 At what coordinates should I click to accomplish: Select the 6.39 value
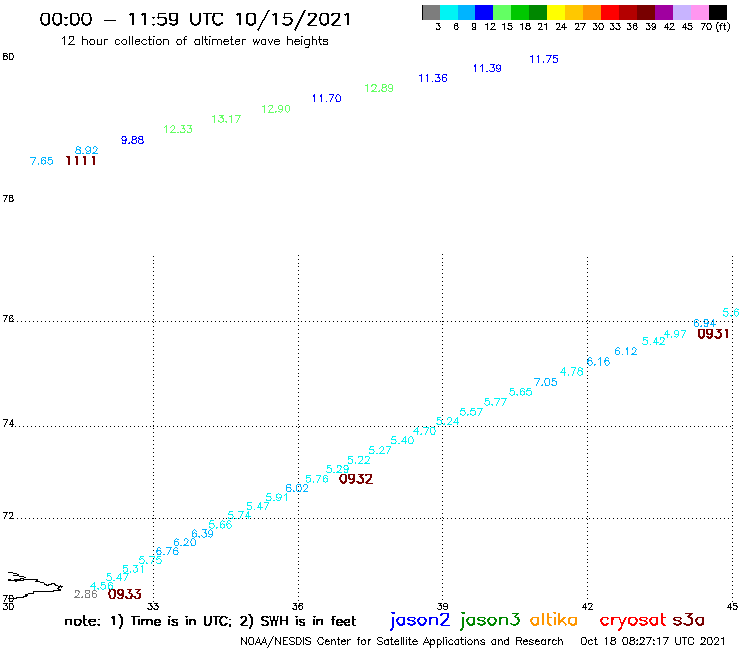pos(202,533)
